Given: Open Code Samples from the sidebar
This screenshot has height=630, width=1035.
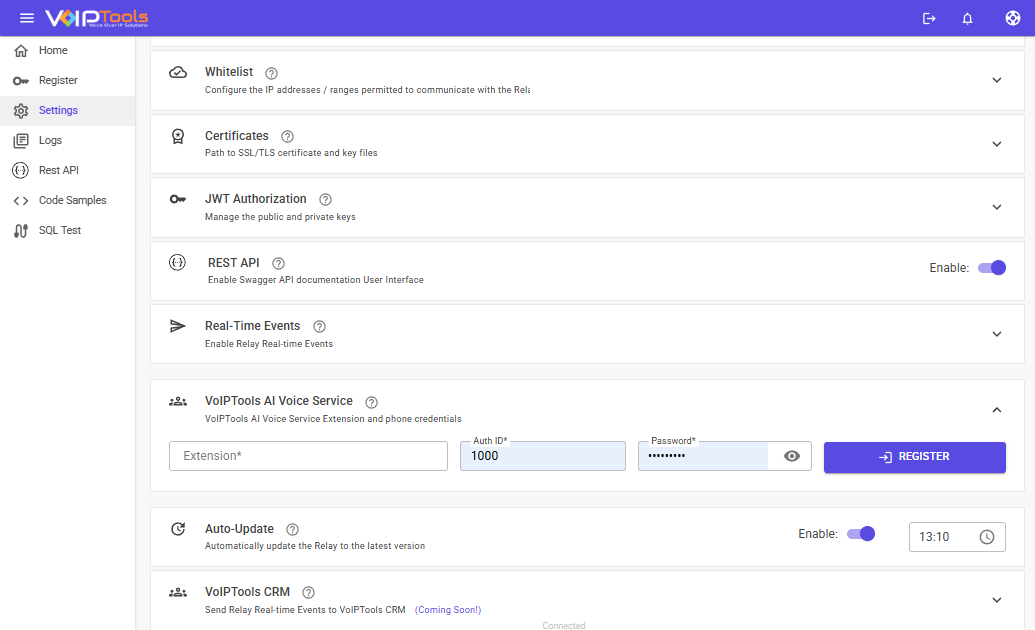Looking at the screenshot, I should pos(72,200).
